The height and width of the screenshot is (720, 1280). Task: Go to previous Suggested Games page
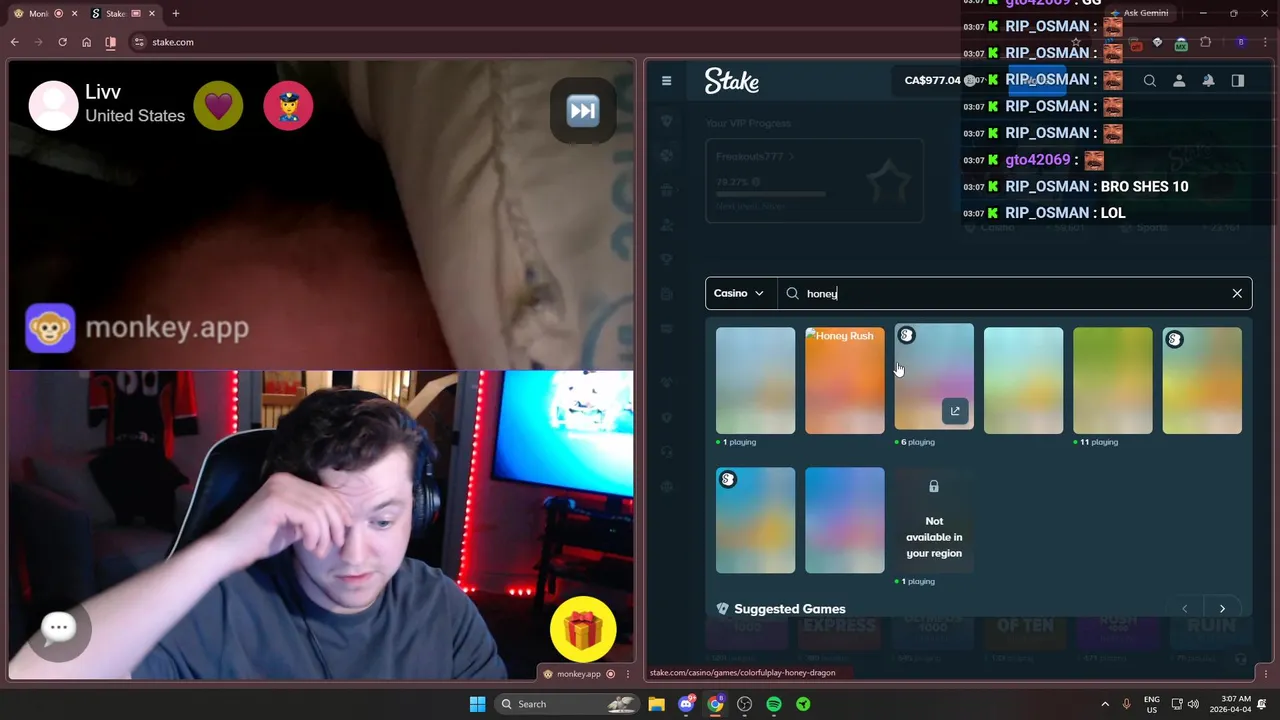(x=1185, y=609)
